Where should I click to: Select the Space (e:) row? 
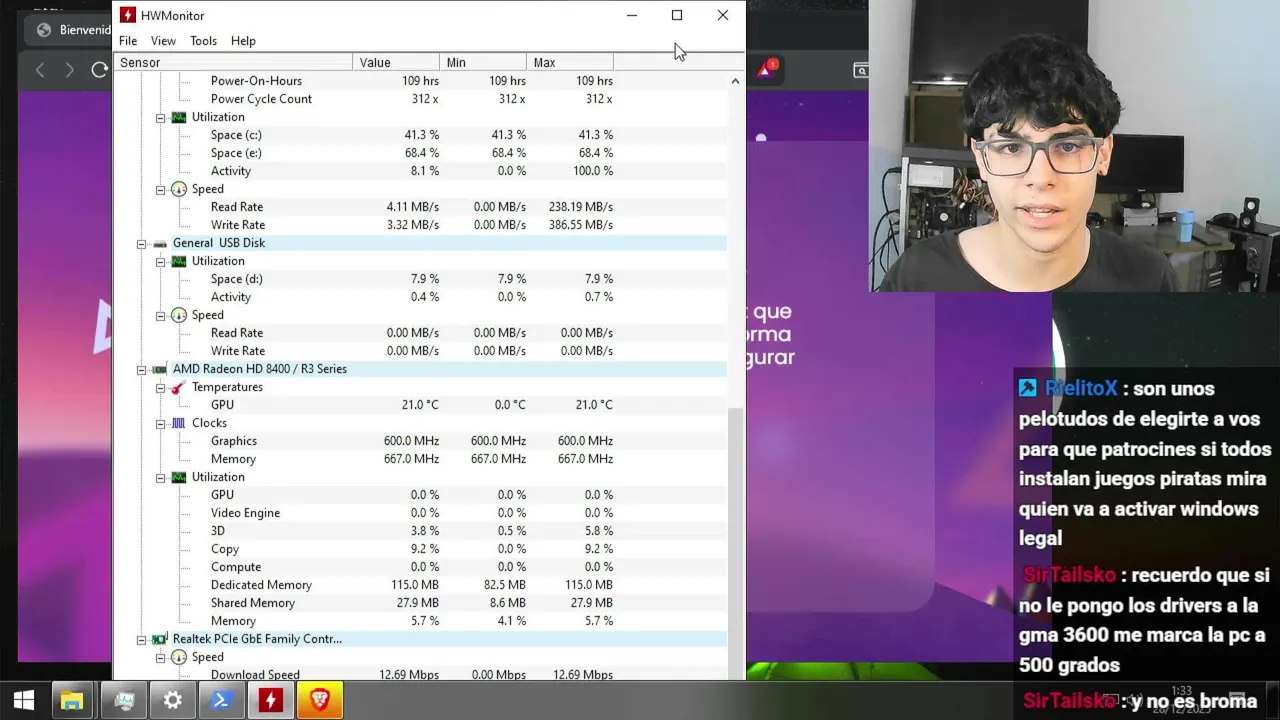coord(420,153)
